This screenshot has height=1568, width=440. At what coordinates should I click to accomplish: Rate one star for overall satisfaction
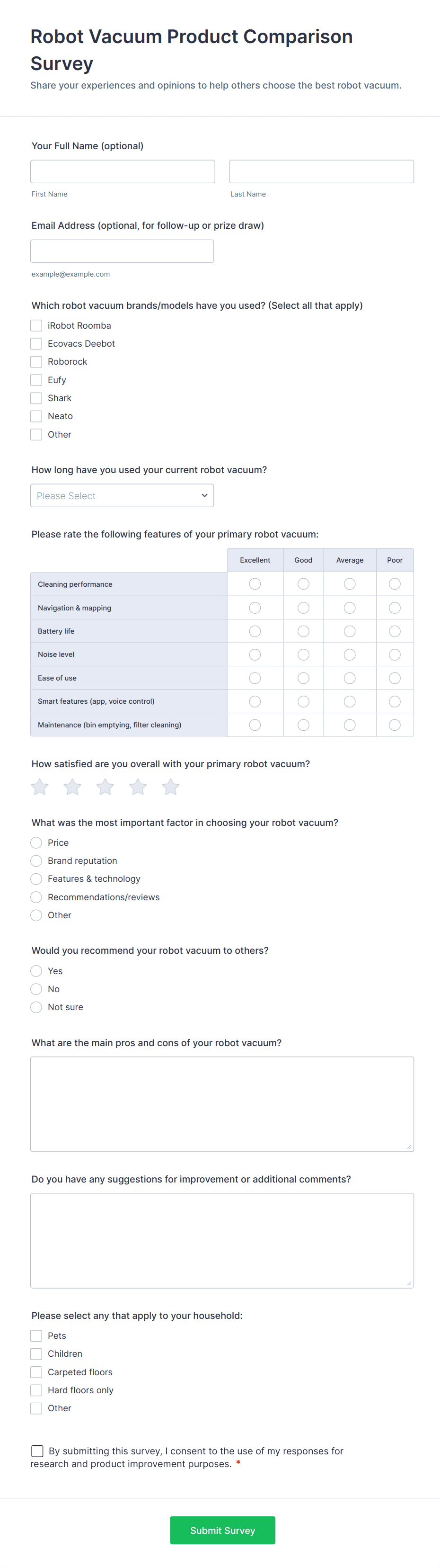[x=39, y=787]
